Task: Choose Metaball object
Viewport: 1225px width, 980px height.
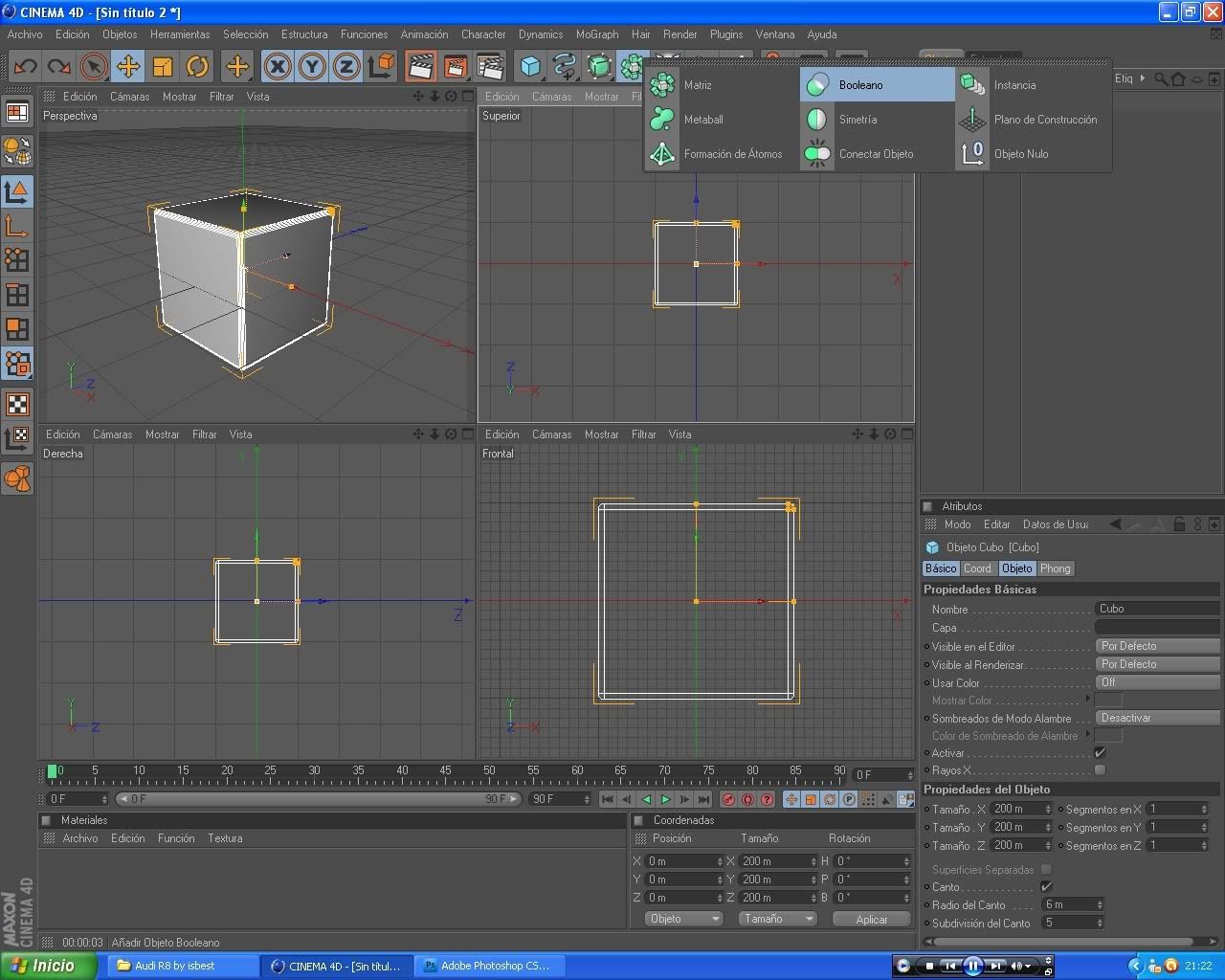Action: click(x=722, y=120)
